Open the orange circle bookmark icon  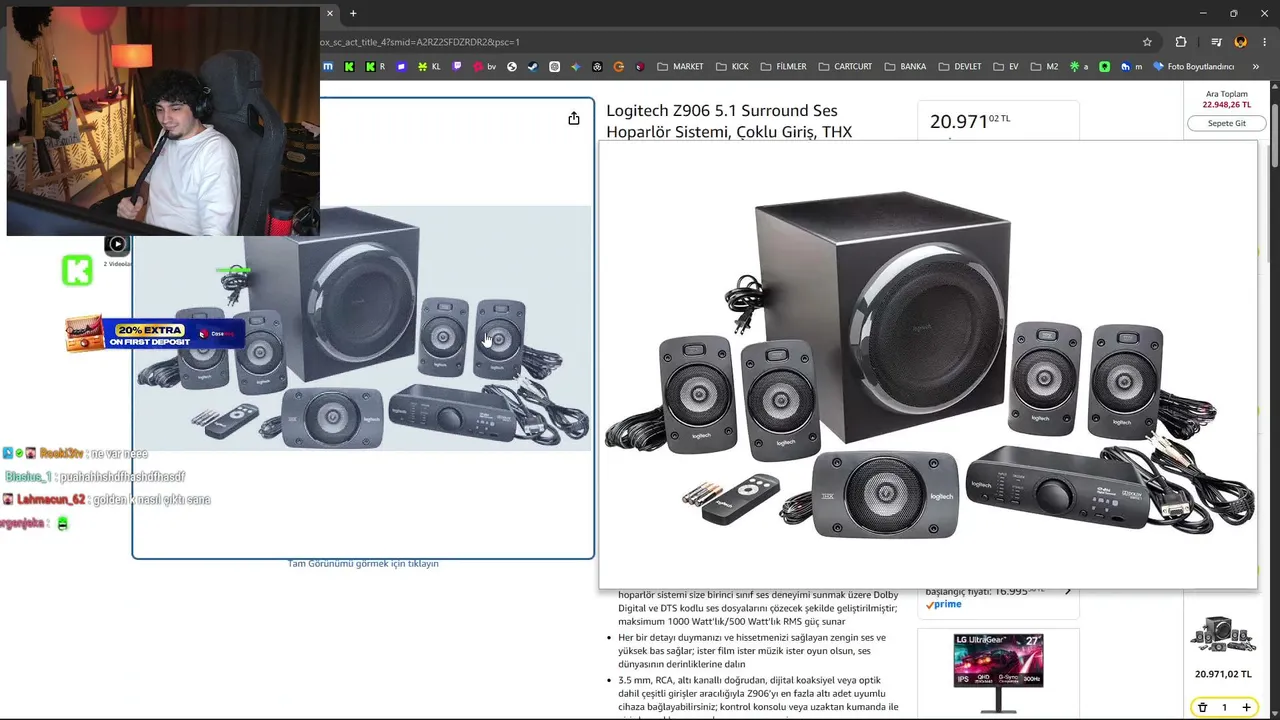pos(619,67)
